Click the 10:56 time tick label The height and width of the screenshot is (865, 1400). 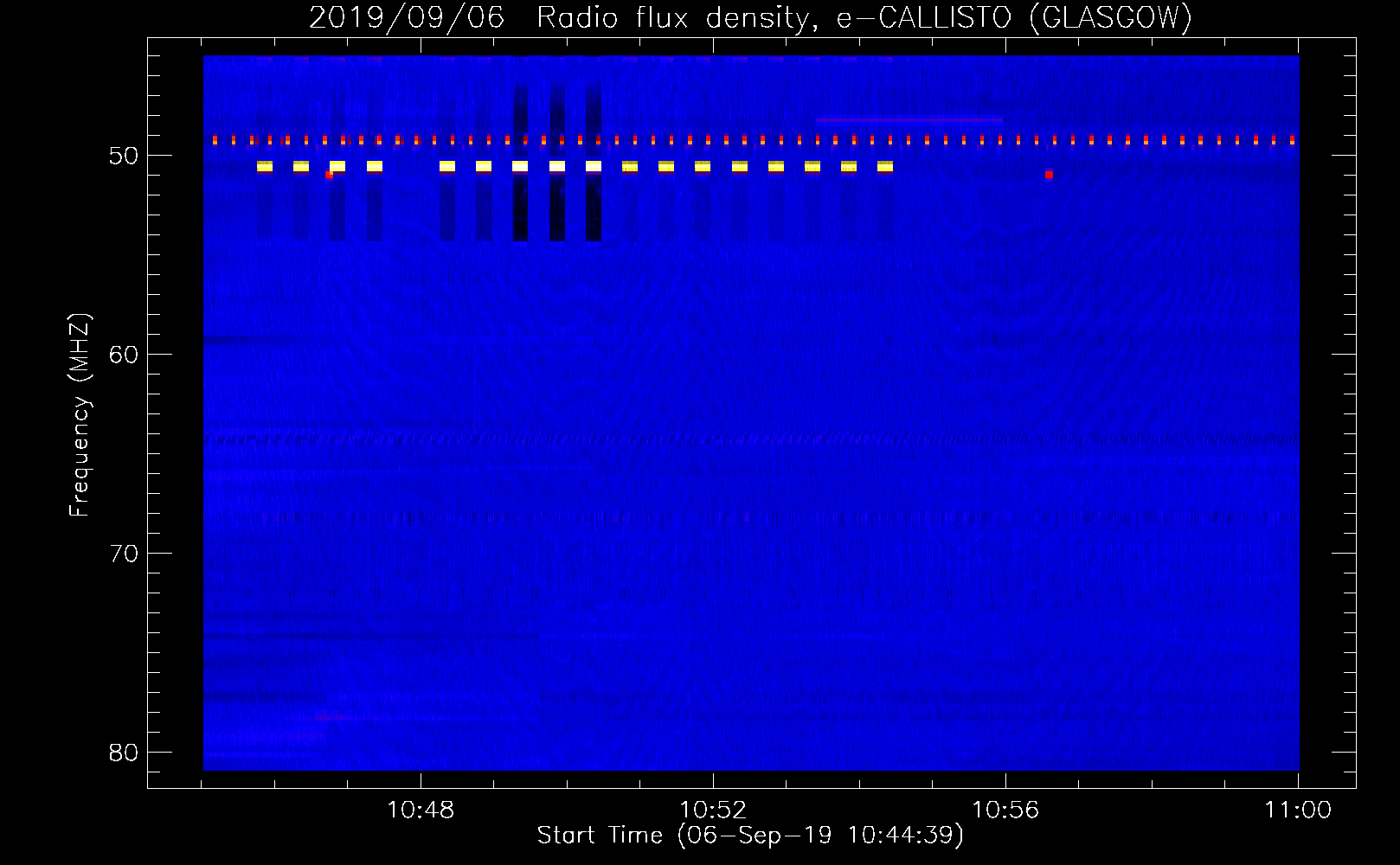click(x=1005, y=810)
